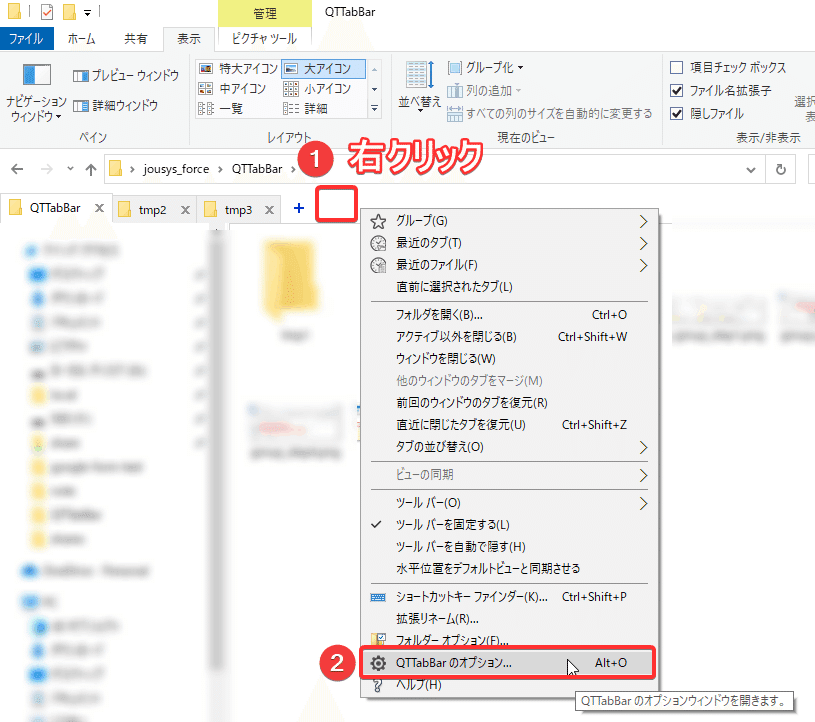Open Shortcut Key Finder (ショートカットキー ファインダー)

click(508, 597)
